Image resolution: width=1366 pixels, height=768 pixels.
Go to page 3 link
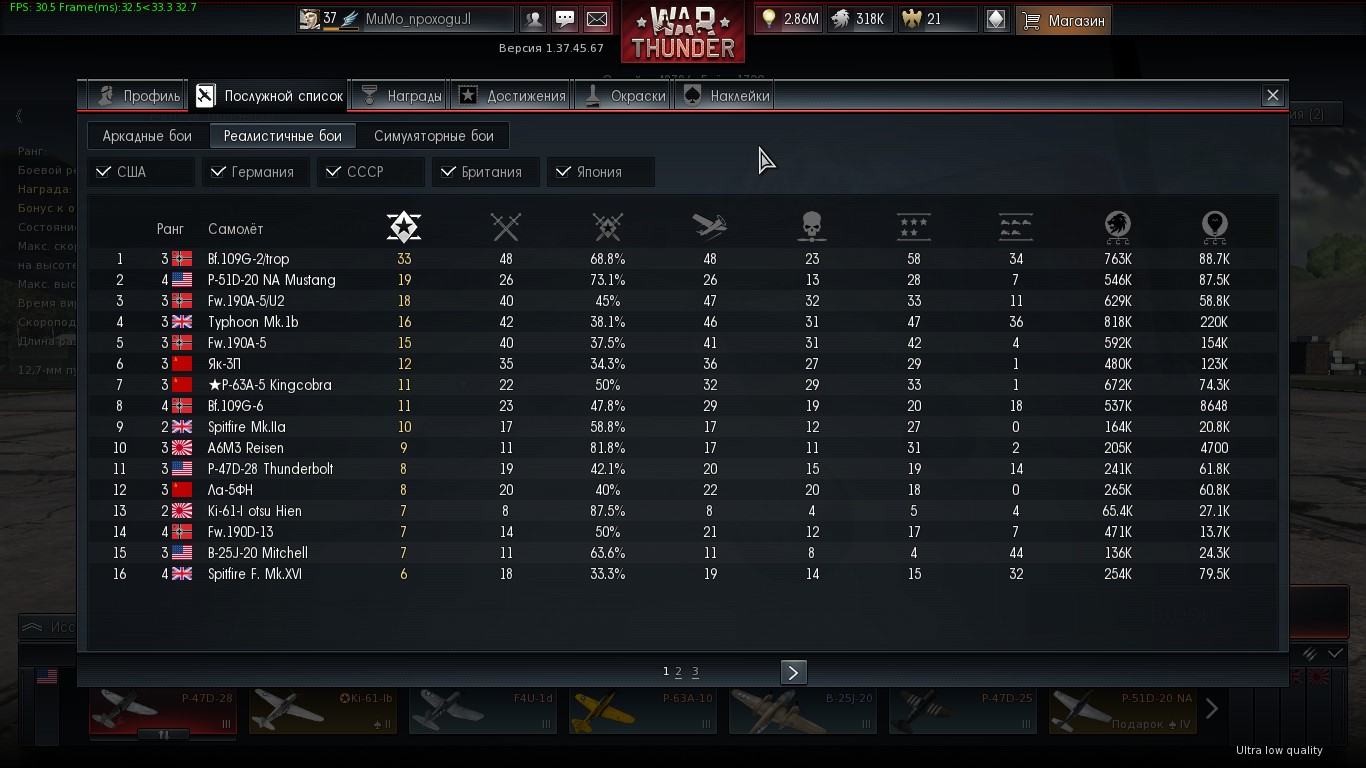(x=695, y=672)
